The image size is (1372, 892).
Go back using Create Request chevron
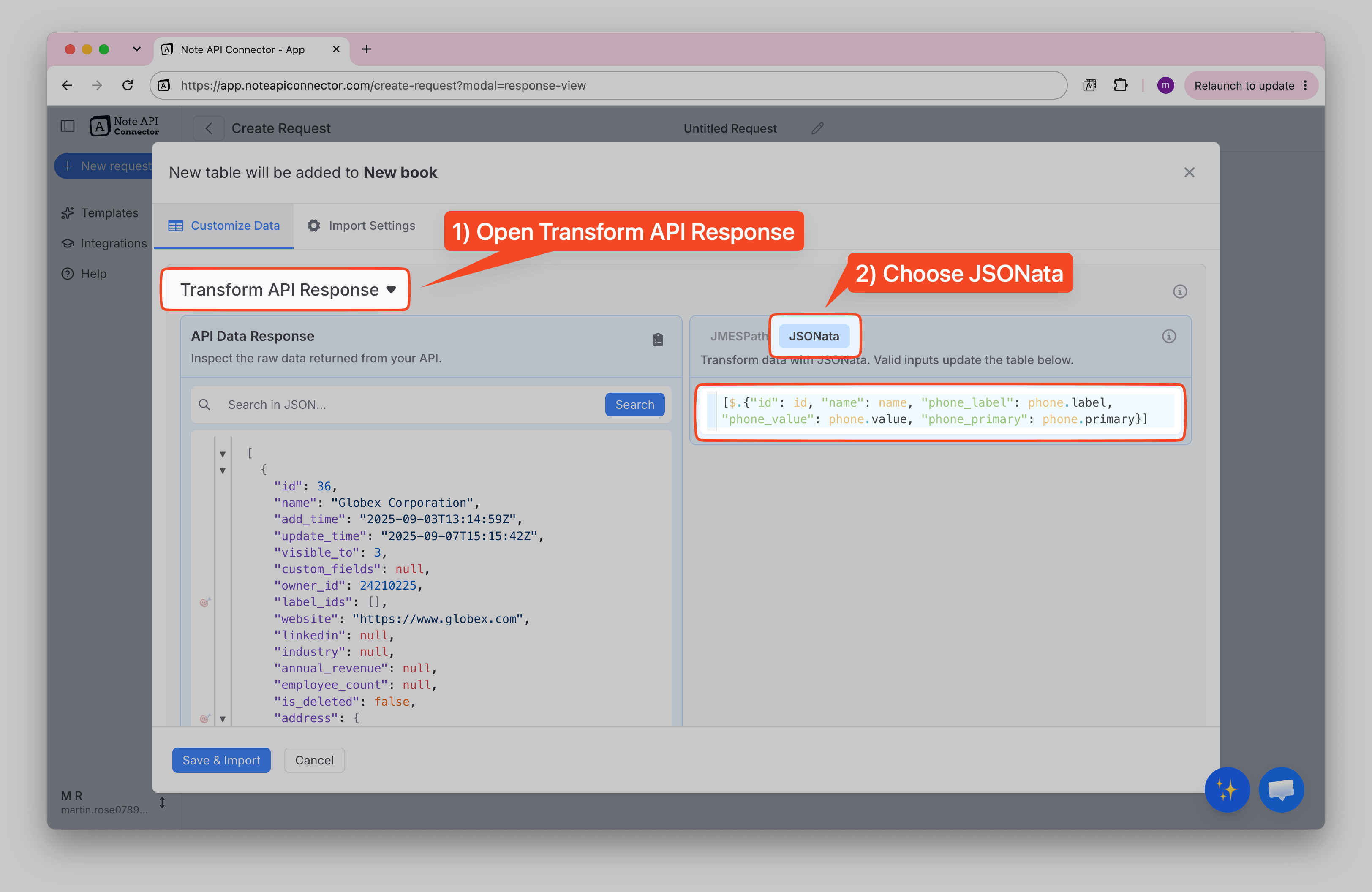pos(209,128)
